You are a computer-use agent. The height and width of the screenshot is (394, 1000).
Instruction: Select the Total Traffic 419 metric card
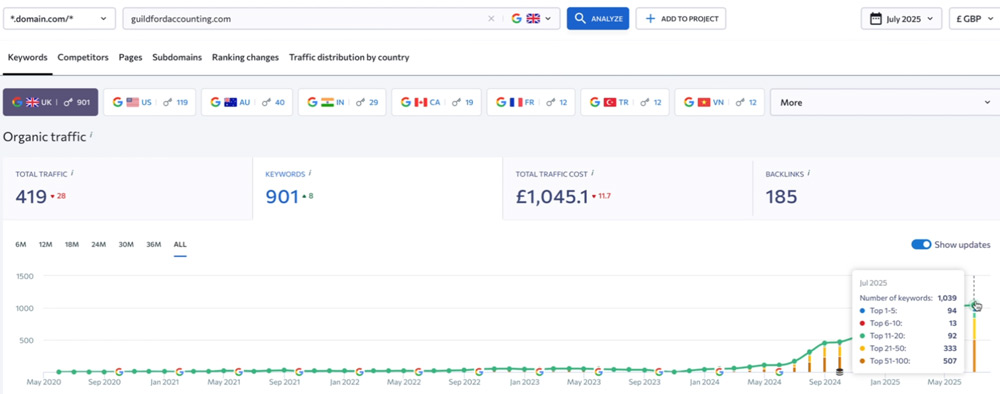pos(128,189)
